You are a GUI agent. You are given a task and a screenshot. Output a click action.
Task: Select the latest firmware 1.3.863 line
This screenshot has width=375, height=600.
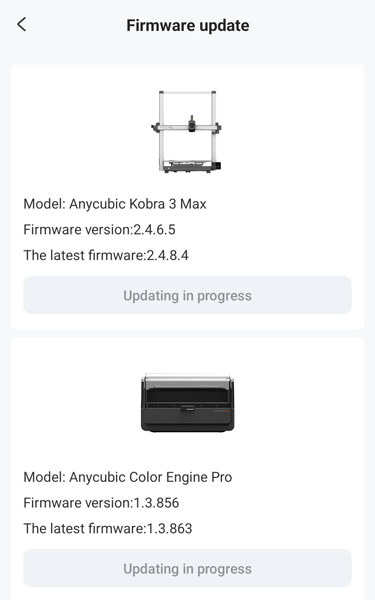(x=108, y=528)
